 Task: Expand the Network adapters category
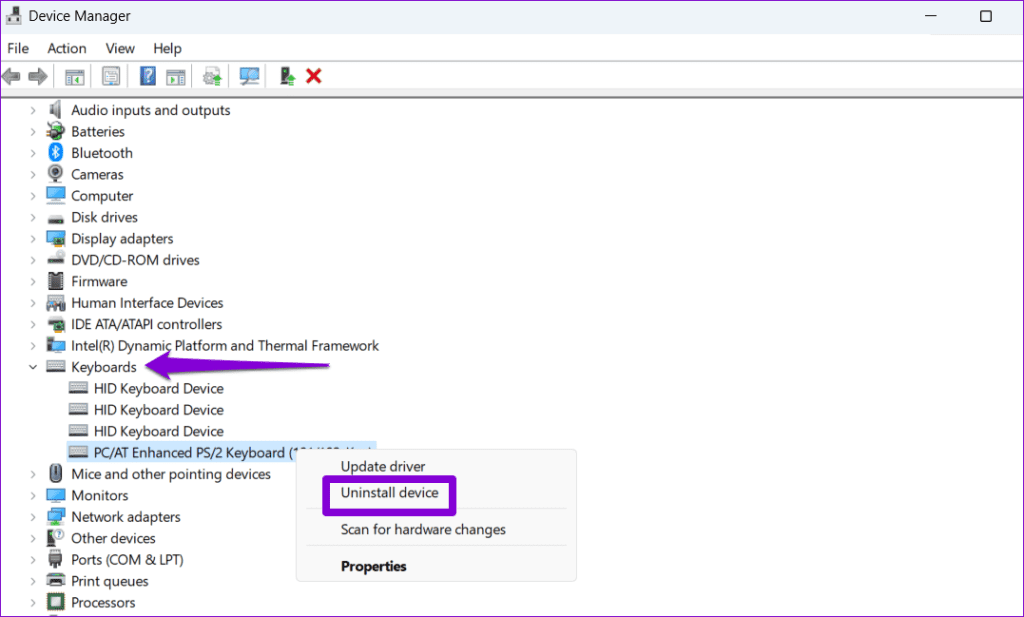33,516
